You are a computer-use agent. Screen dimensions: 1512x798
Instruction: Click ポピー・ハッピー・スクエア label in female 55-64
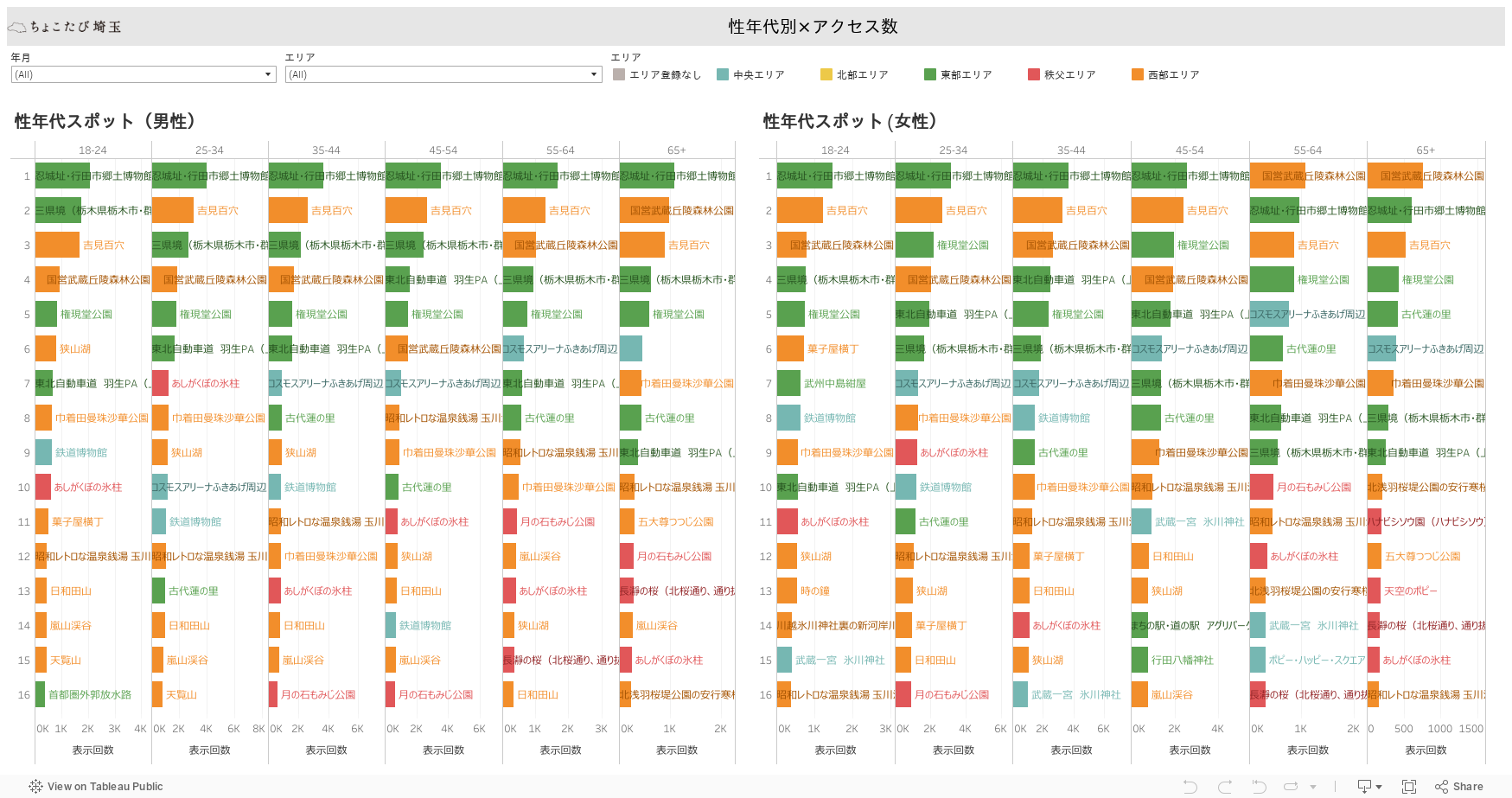pos(1317,660)
